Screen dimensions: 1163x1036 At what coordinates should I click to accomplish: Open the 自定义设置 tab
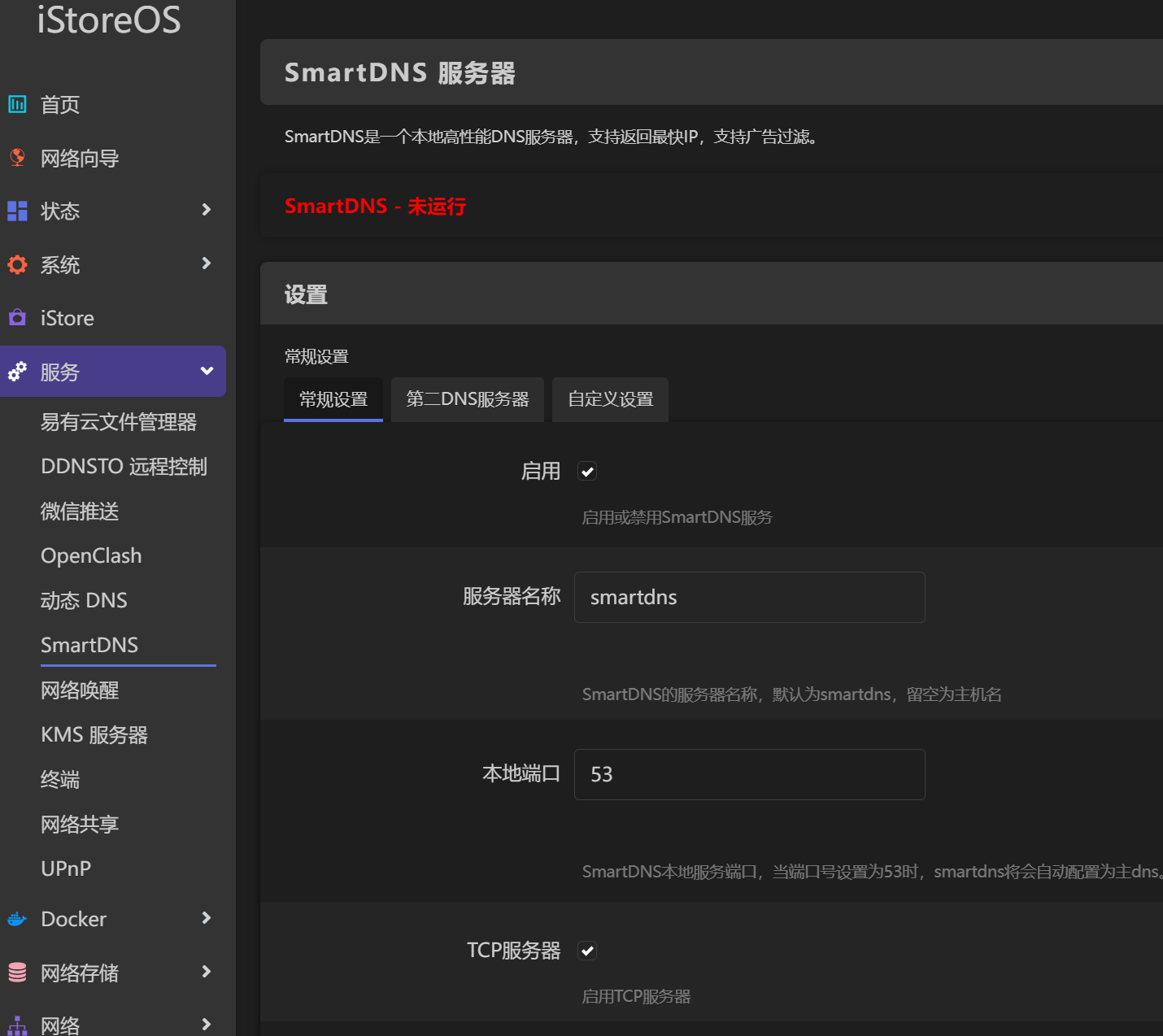point(610,399)
